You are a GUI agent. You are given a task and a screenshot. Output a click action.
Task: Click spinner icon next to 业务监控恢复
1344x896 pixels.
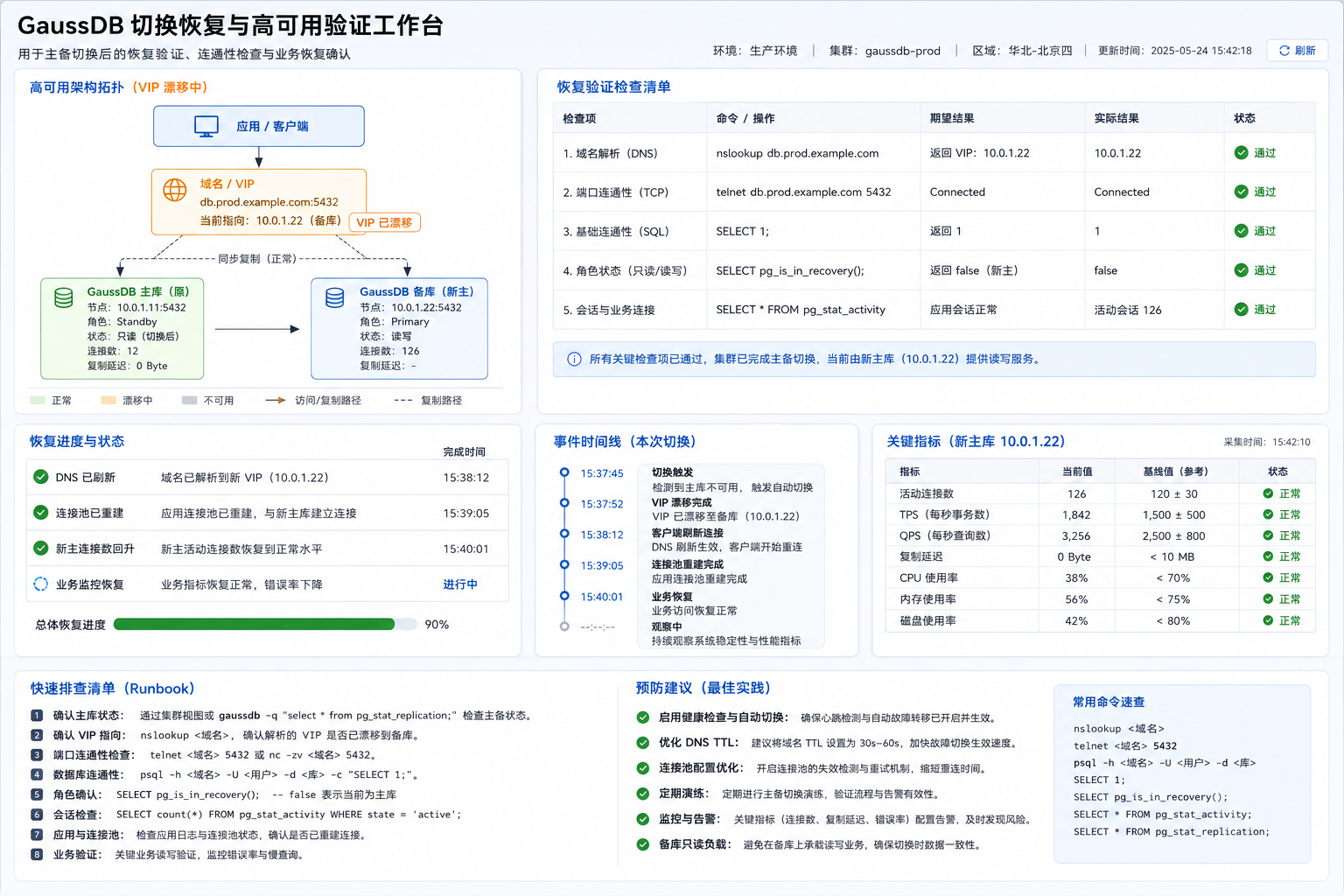click(40, 584)
